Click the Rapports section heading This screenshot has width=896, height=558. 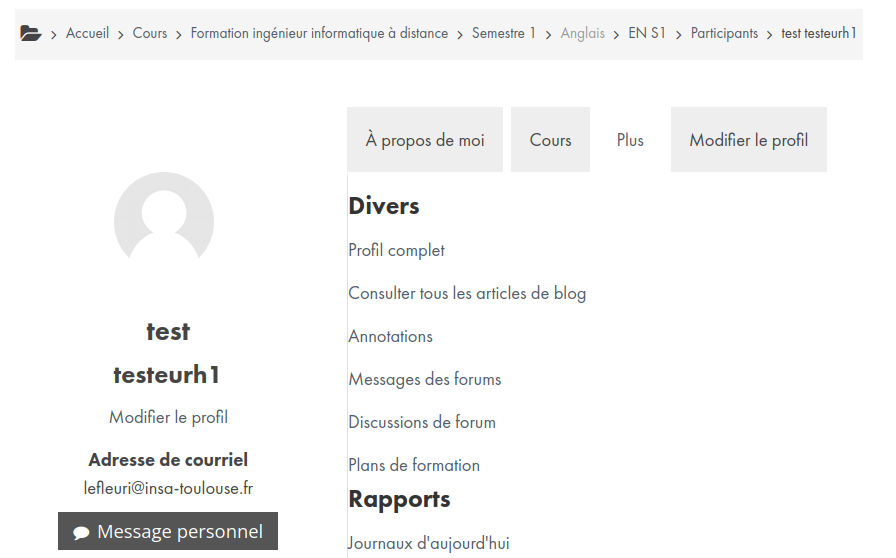tap(399, 499)
